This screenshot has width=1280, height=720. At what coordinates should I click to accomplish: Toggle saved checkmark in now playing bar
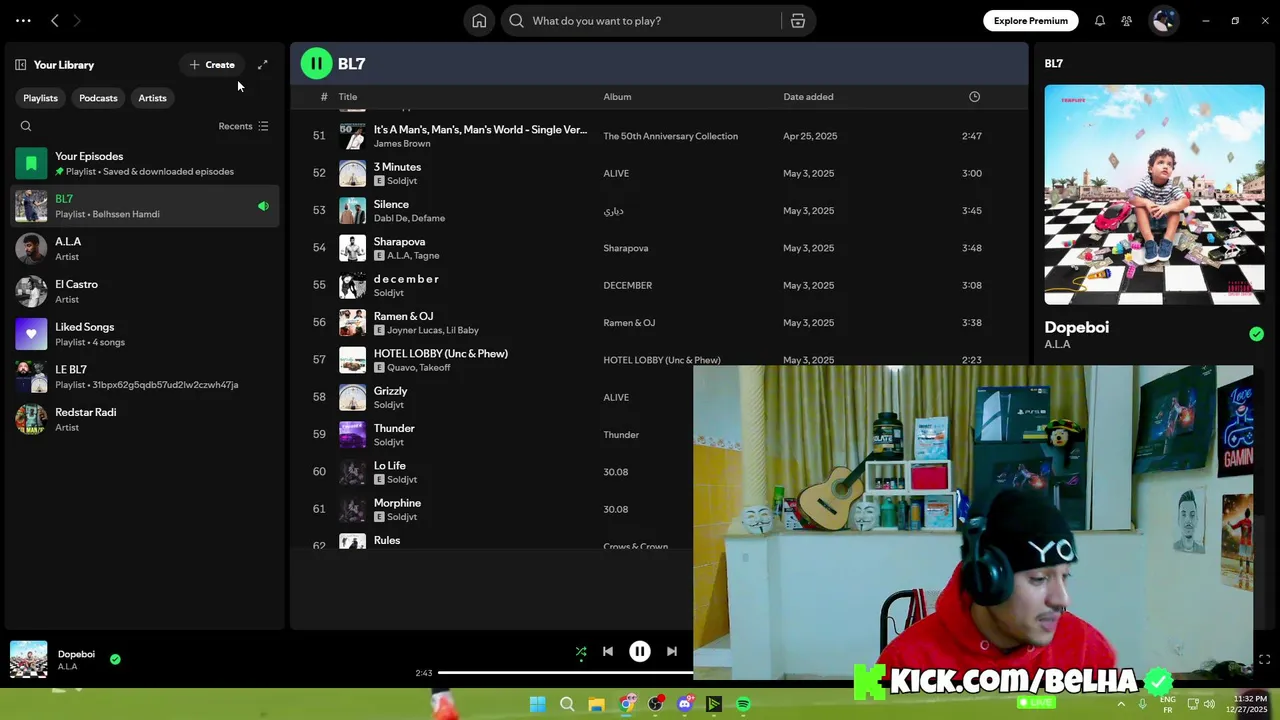(115, 659)
